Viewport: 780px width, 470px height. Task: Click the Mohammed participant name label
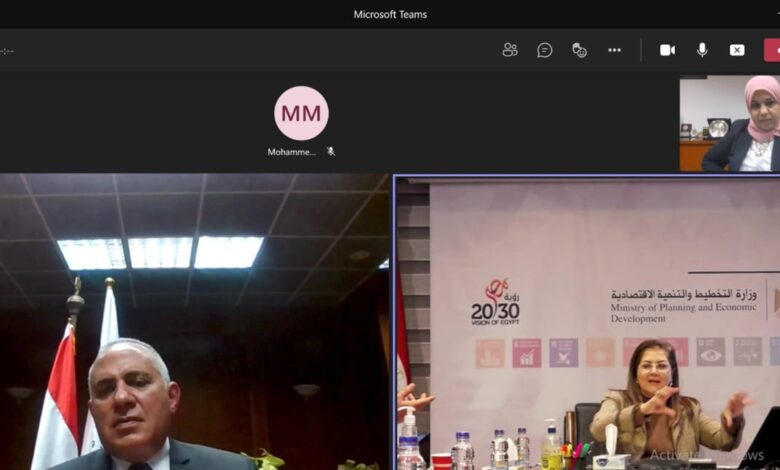coord(292,152)
